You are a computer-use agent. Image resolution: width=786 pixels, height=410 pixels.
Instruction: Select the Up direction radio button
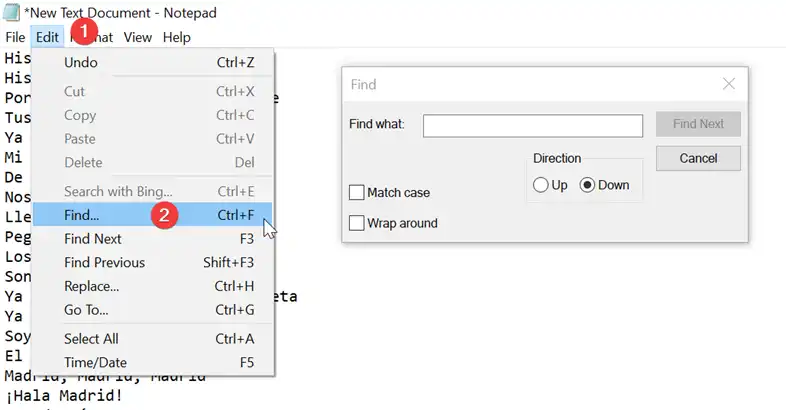point(540,185)
